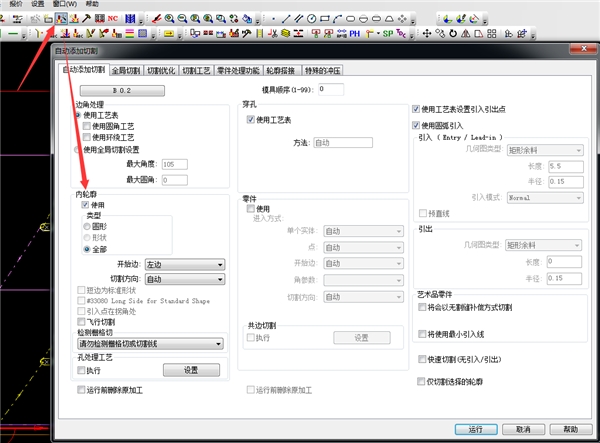Open the 开始边 dropdown showing 左边
600x443 pixels.
pos(182,264)
